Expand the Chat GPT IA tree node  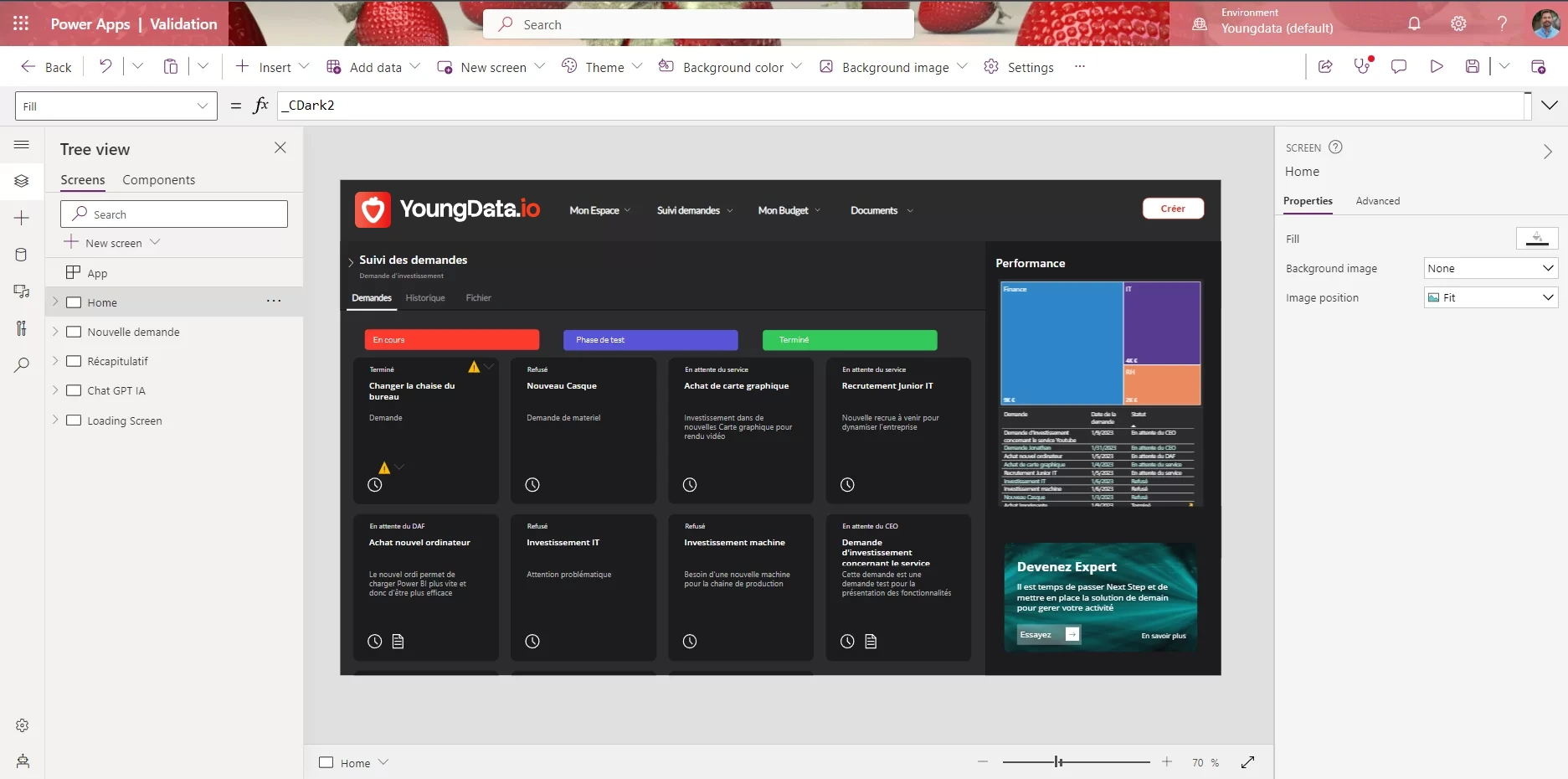click(x=55, y=389)
